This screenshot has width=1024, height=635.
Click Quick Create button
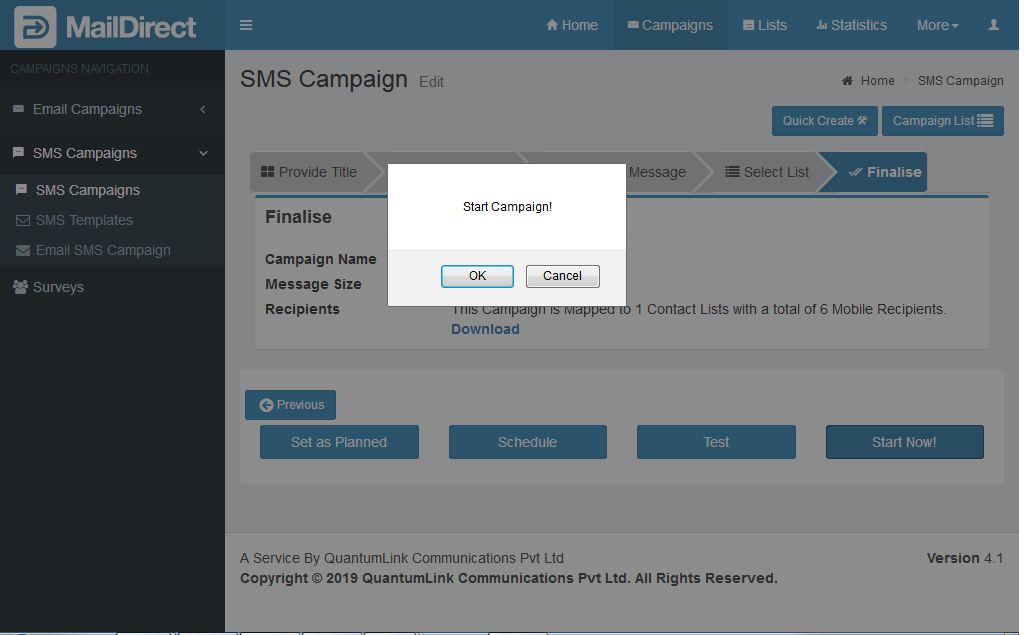[824, 121]
